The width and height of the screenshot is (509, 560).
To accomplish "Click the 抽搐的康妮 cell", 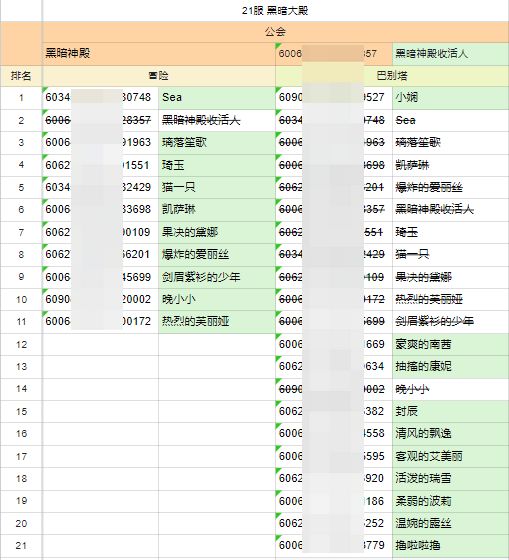I will (x=450, y=366).
